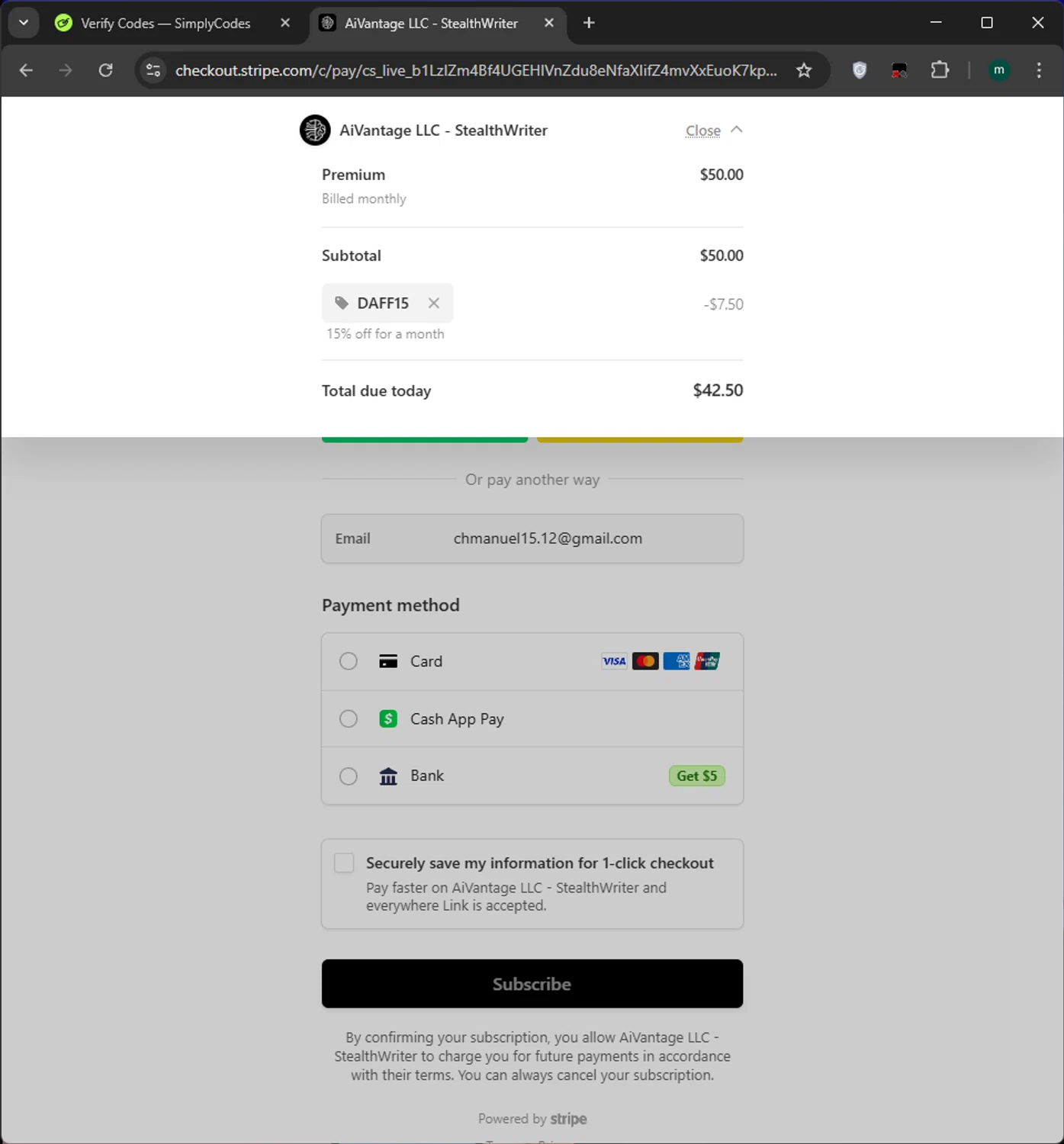Minimize the browser window

(x=936, y=23)
